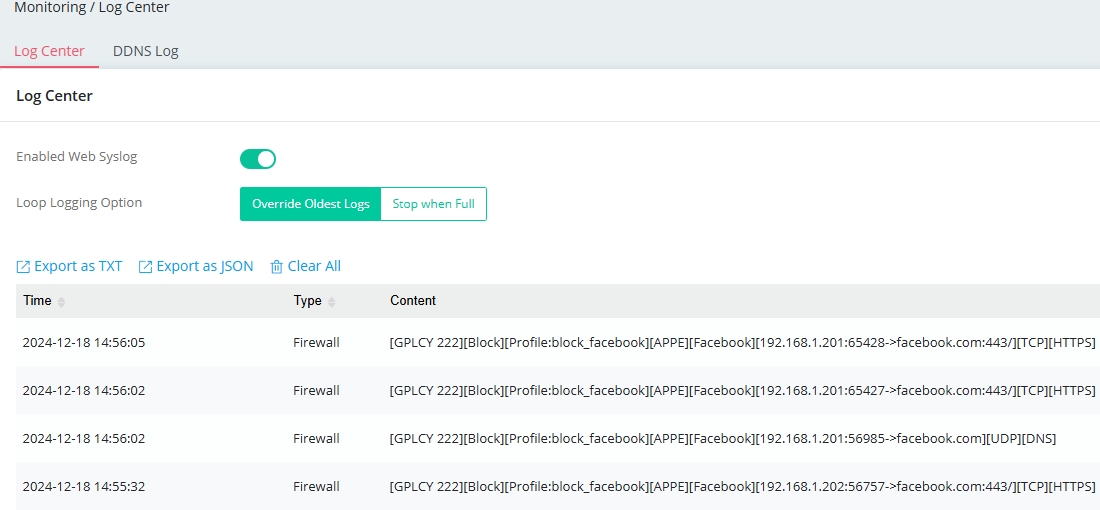Image resolution: width=1100 pixels, height=510 pixels.
Task: Click the Time column header
Action: coord(37,301)
